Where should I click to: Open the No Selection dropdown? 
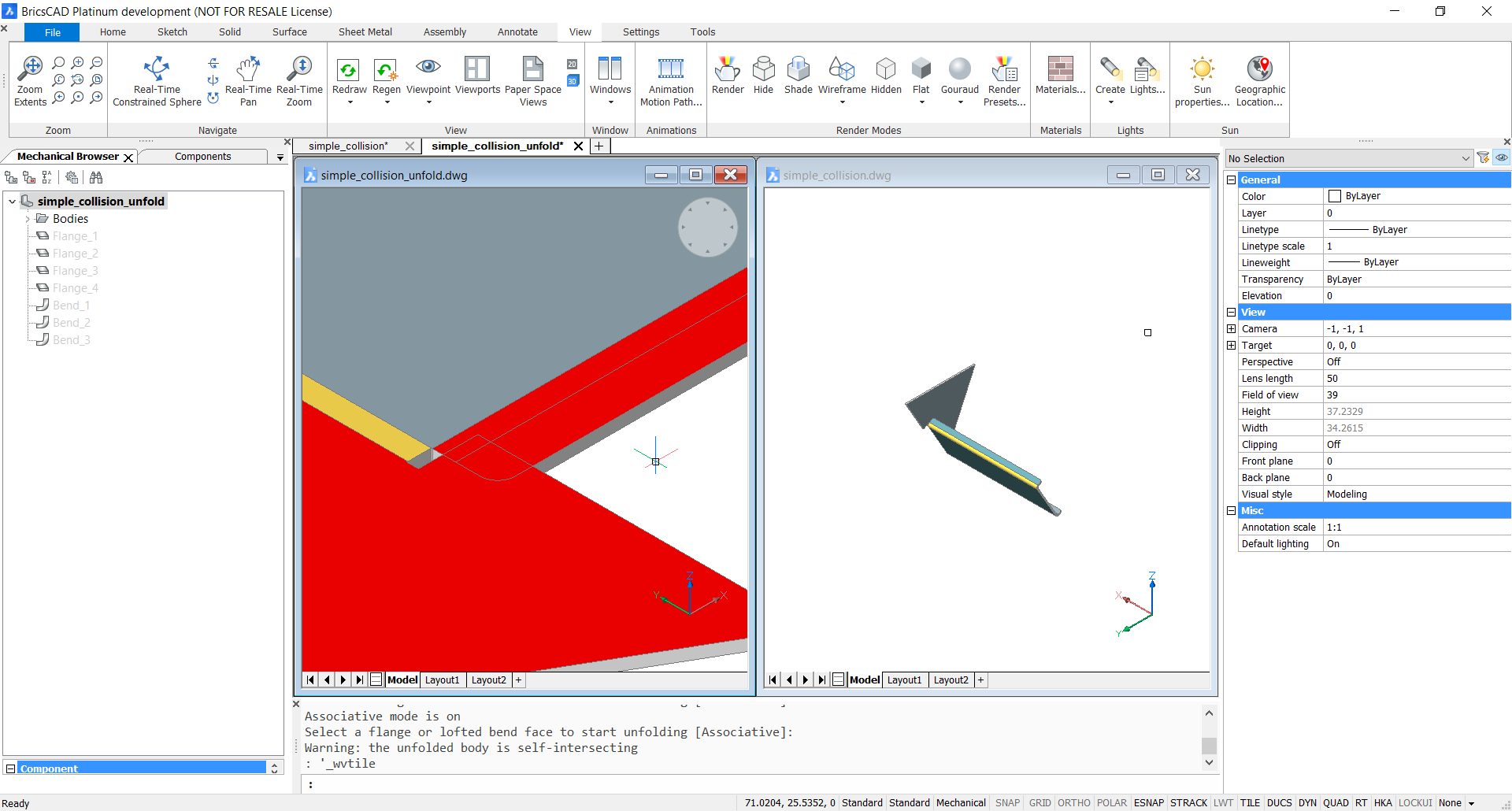click(1465, 159)
